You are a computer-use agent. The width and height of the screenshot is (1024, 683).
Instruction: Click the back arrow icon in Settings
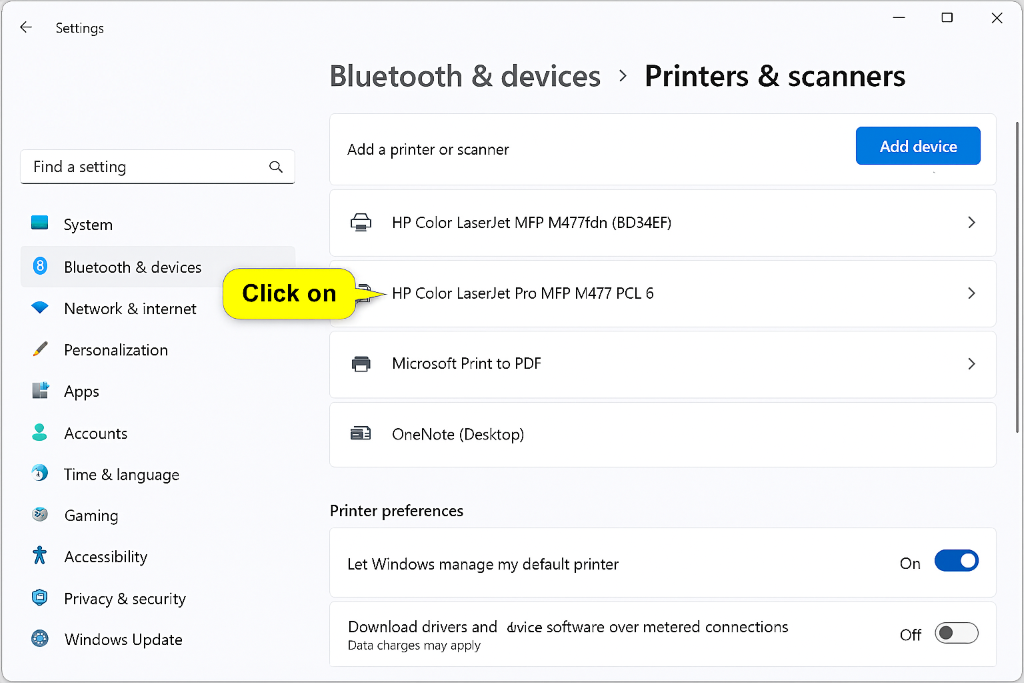pyautogui.click(x=25, y=27)
